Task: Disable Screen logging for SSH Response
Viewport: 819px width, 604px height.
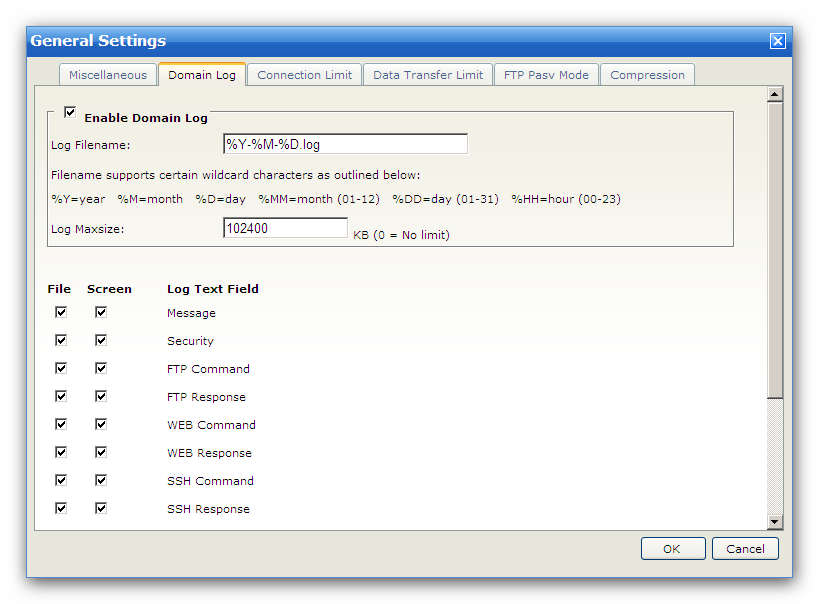Action: (x=101, y=508)
